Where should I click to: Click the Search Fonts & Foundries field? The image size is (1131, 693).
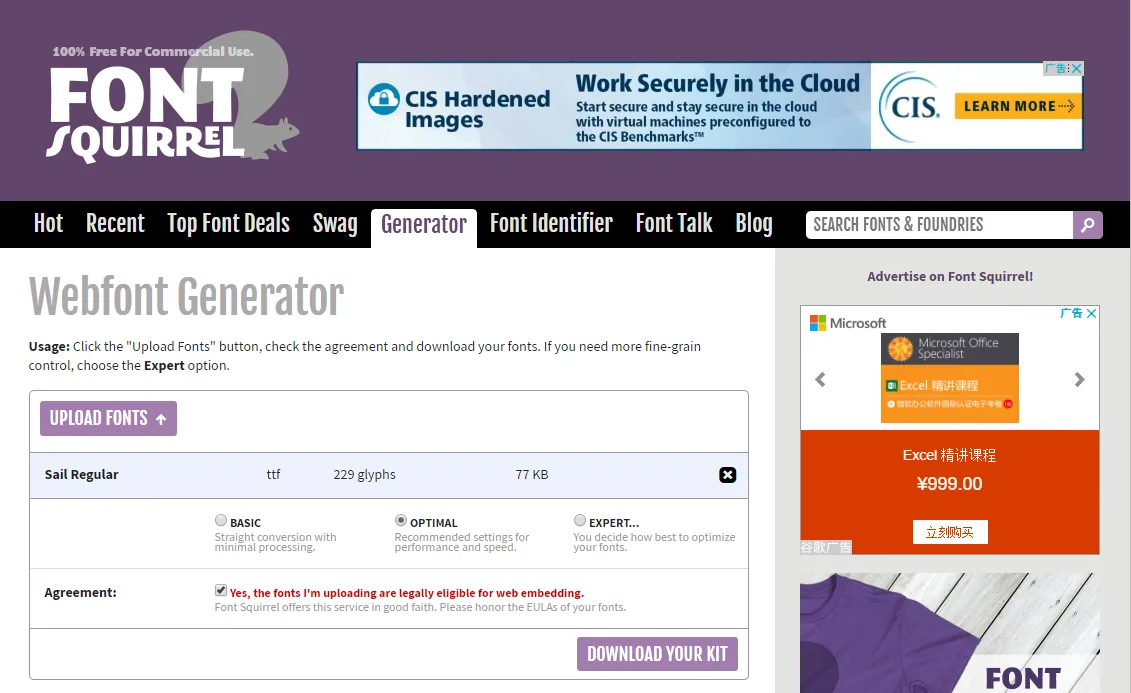coord(939,225)
